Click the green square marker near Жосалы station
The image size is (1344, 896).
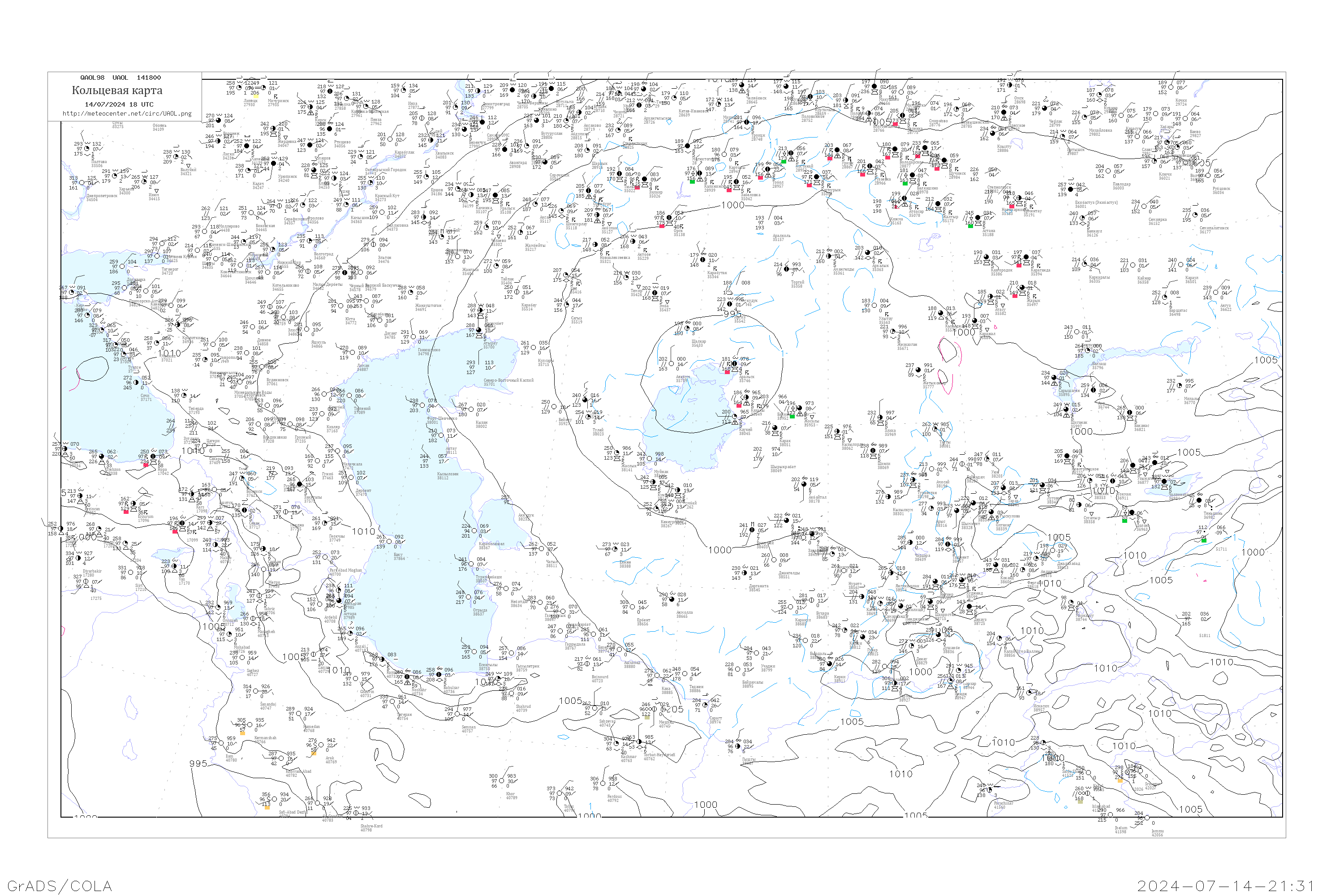[792, 416]
